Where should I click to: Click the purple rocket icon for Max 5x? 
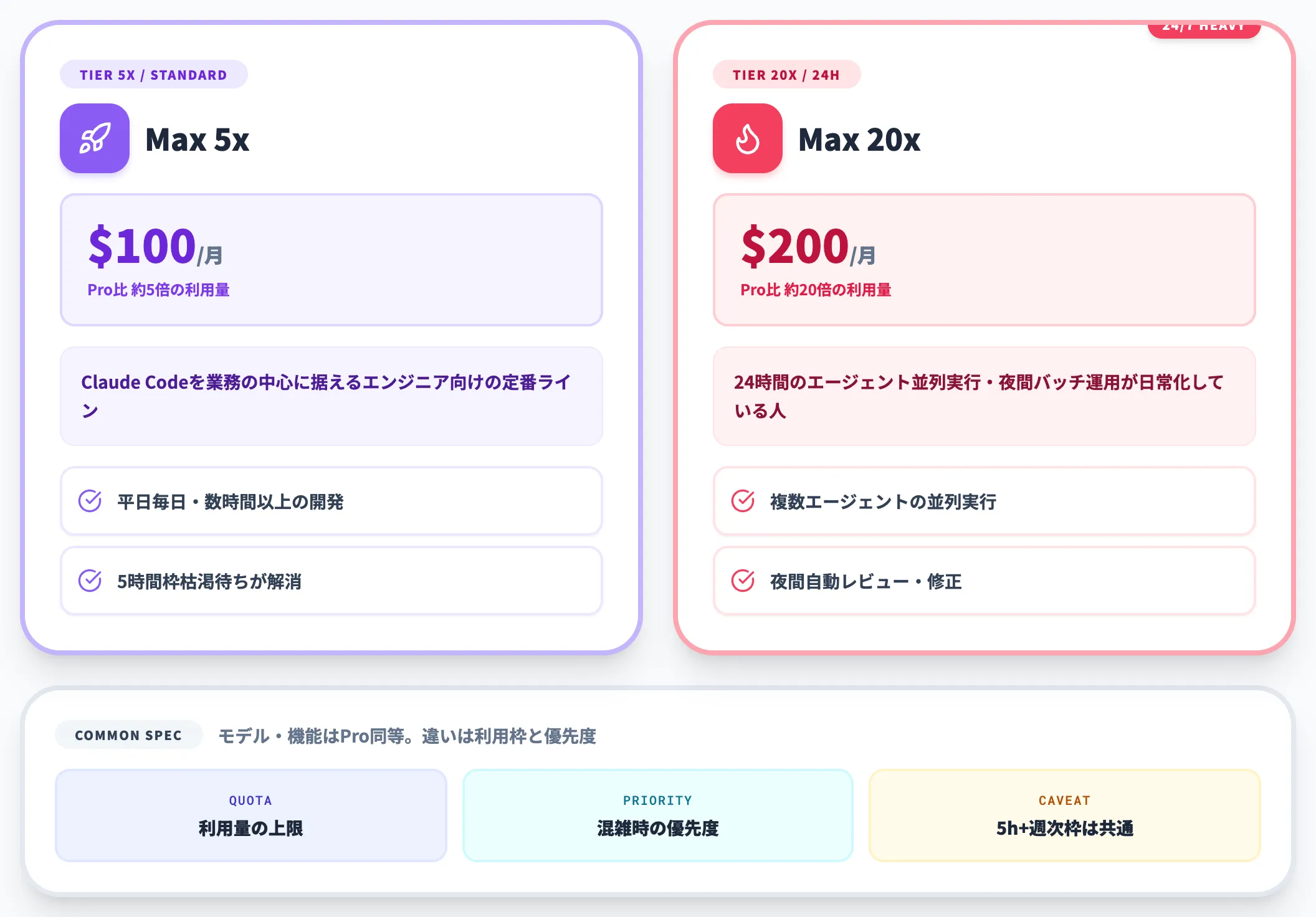95,138
